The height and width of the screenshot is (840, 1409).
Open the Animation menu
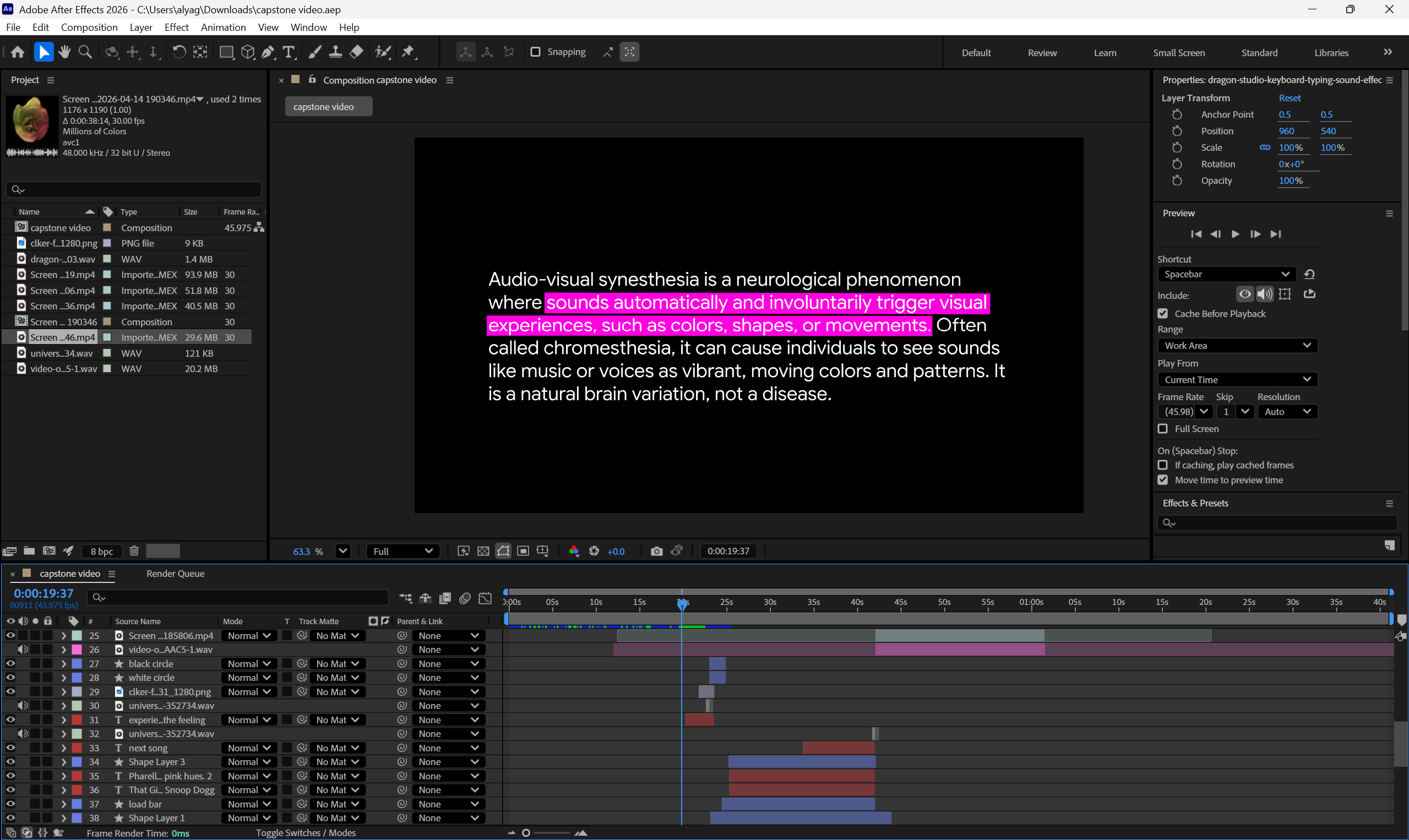coord(223,27)
